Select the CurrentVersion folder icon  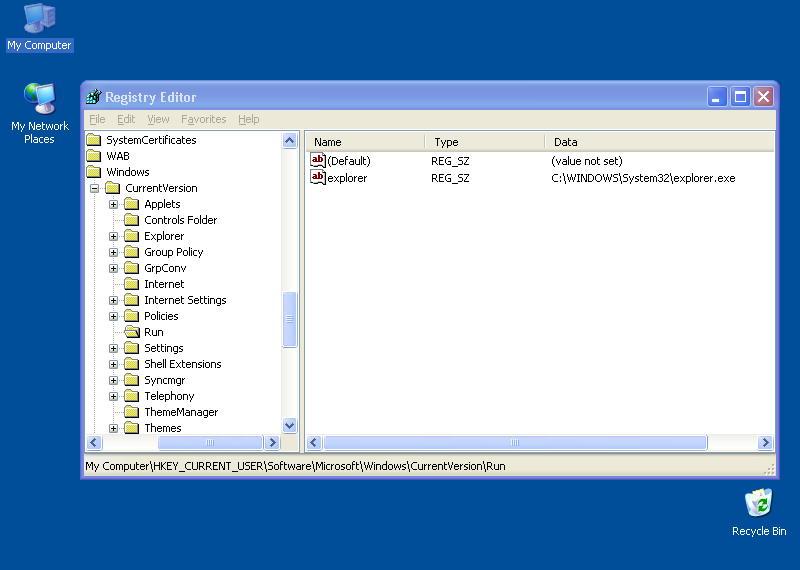(113, 188)
